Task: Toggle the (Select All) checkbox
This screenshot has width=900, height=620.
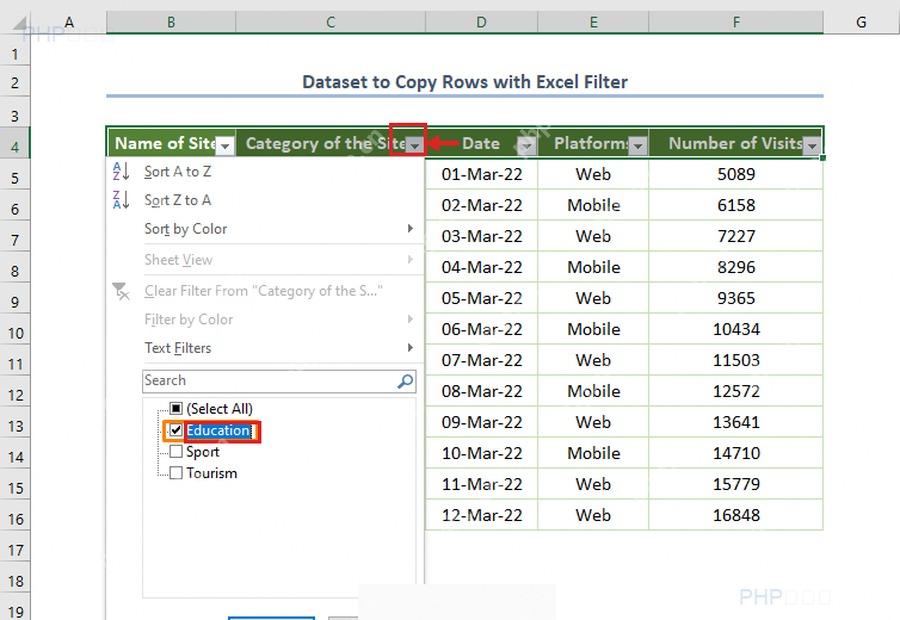Action: [176, 408]
